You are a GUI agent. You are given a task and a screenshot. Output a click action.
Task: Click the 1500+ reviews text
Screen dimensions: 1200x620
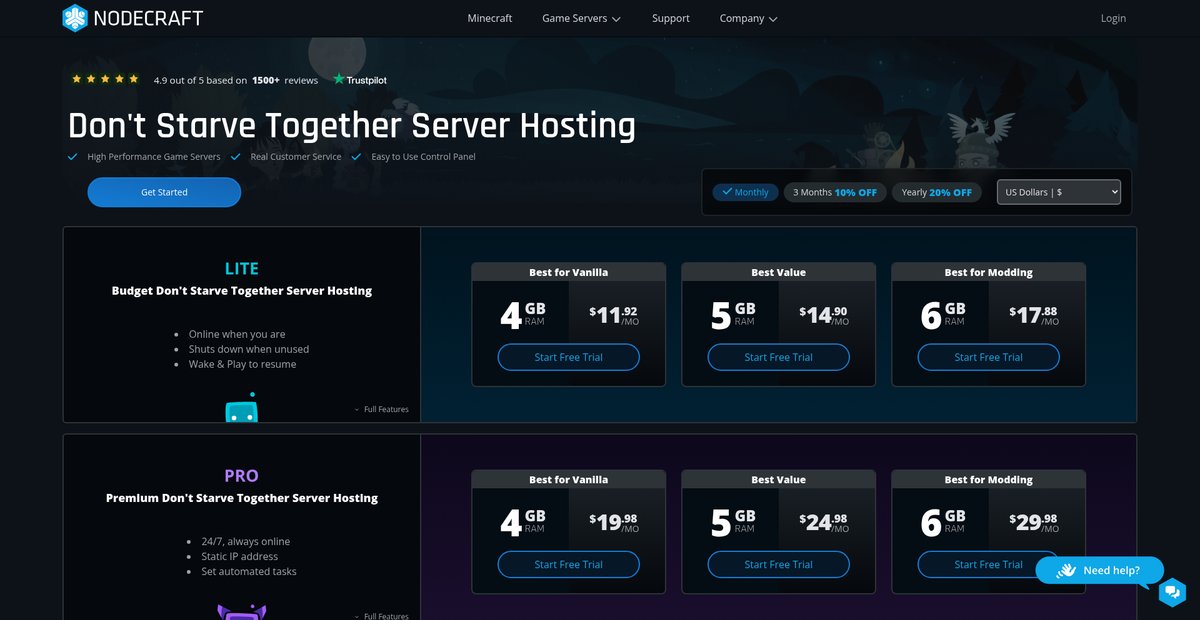(x=285, y=80)
